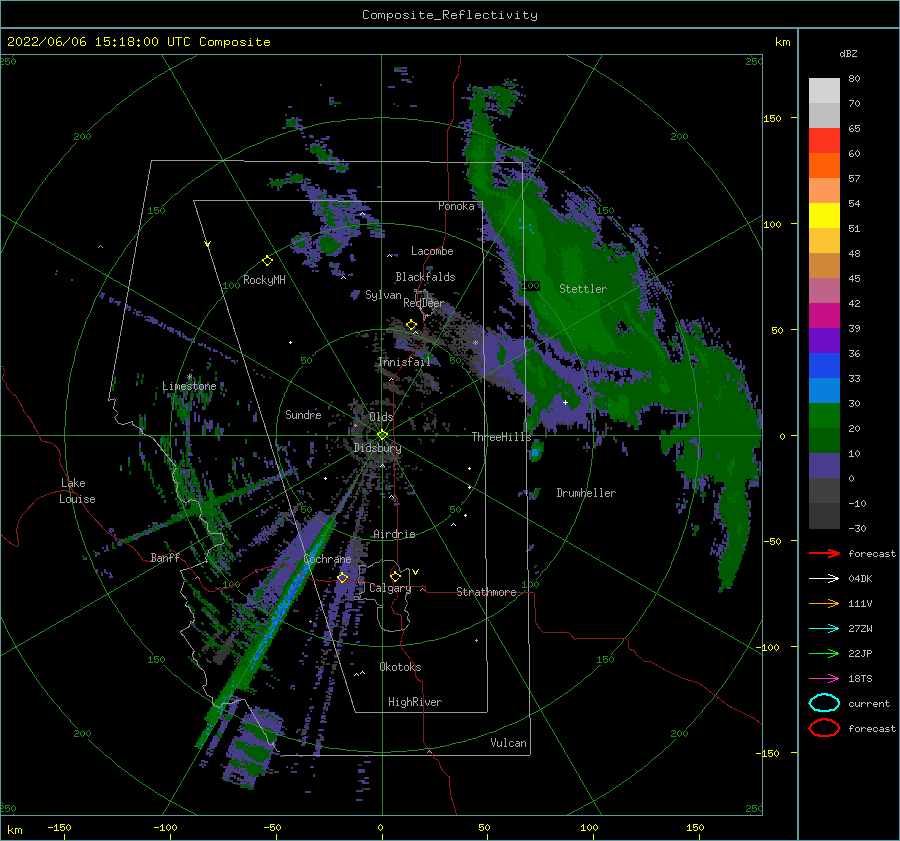Click the white asterisk above Limestone

(189, 377)
